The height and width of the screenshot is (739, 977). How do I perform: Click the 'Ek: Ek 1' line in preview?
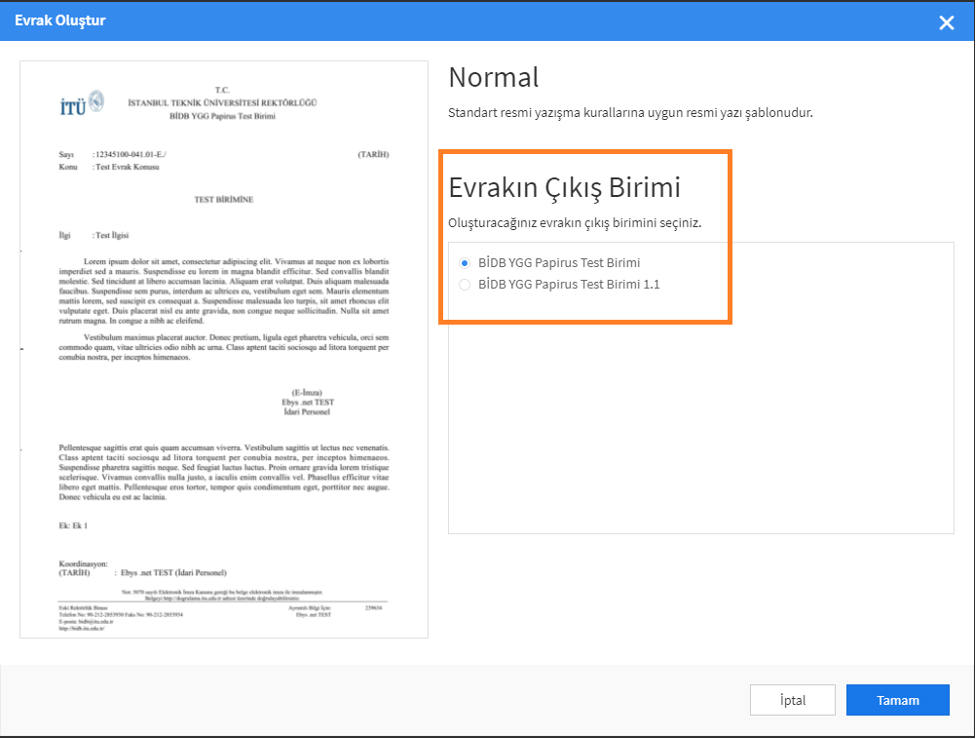[x=74, y=526]
